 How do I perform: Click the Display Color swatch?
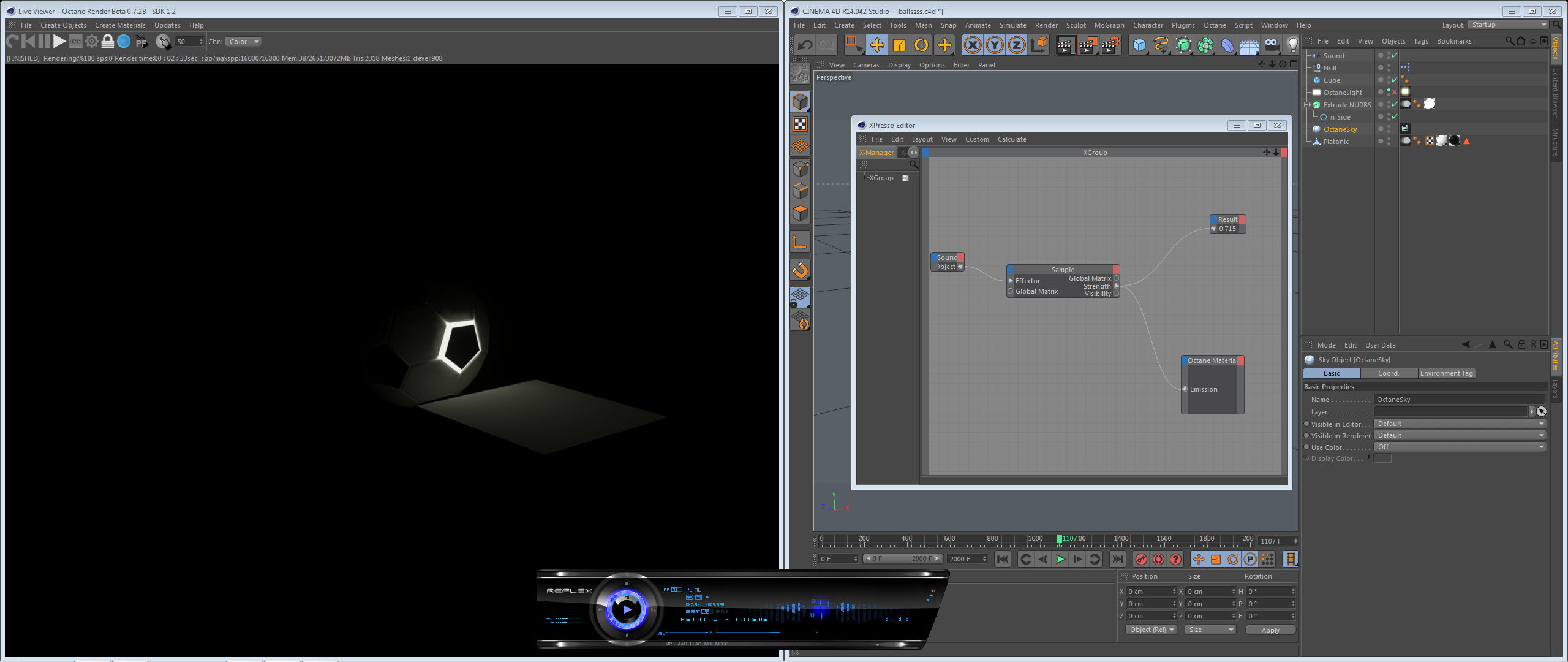(1382, 458)
